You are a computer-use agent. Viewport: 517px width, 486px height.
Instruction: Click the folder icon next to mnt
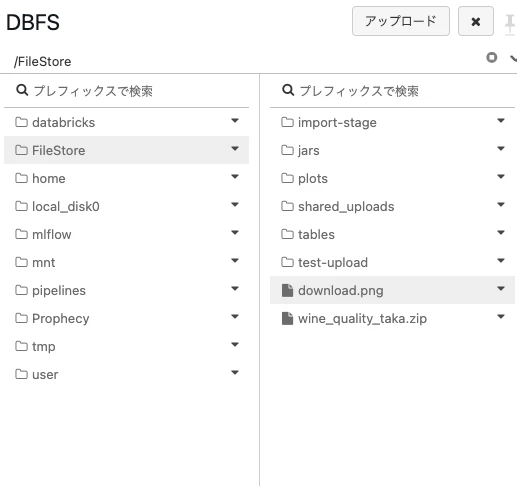pos(21,262)
